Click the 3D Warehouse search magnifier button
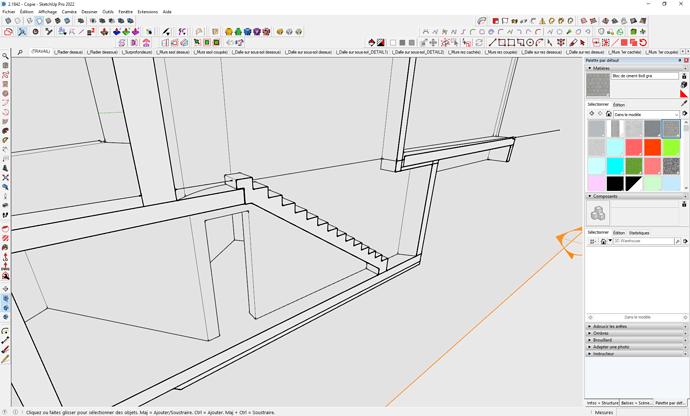The height and width of the screenshot is (416, 690). [x=678, y=241]
